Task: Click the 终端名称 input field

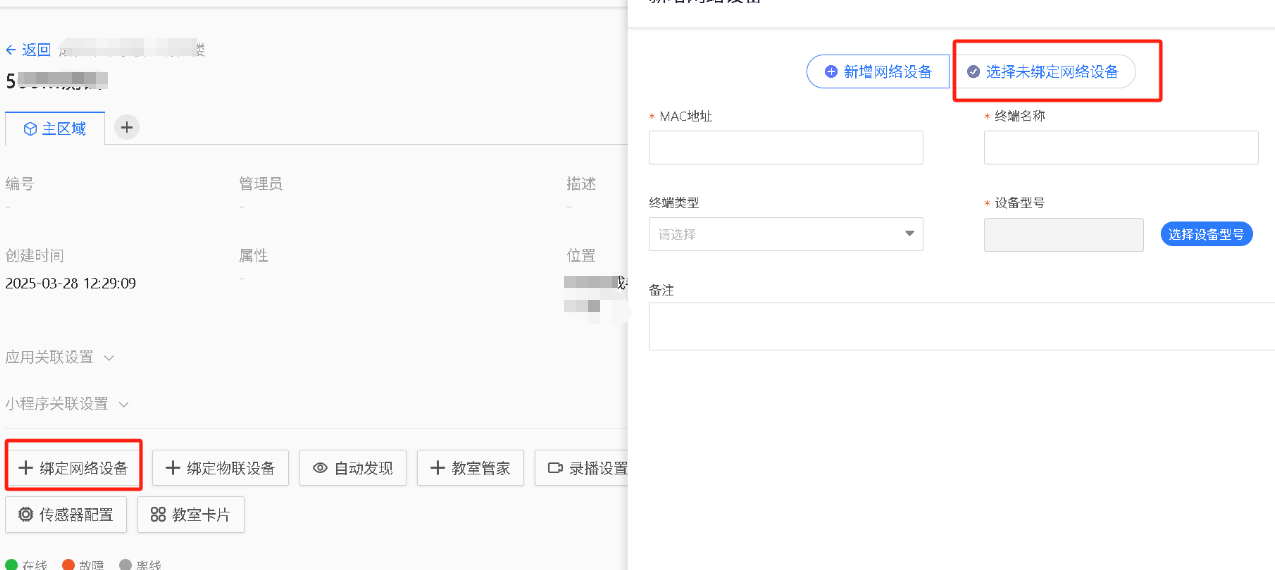Action: (1120, 148)
